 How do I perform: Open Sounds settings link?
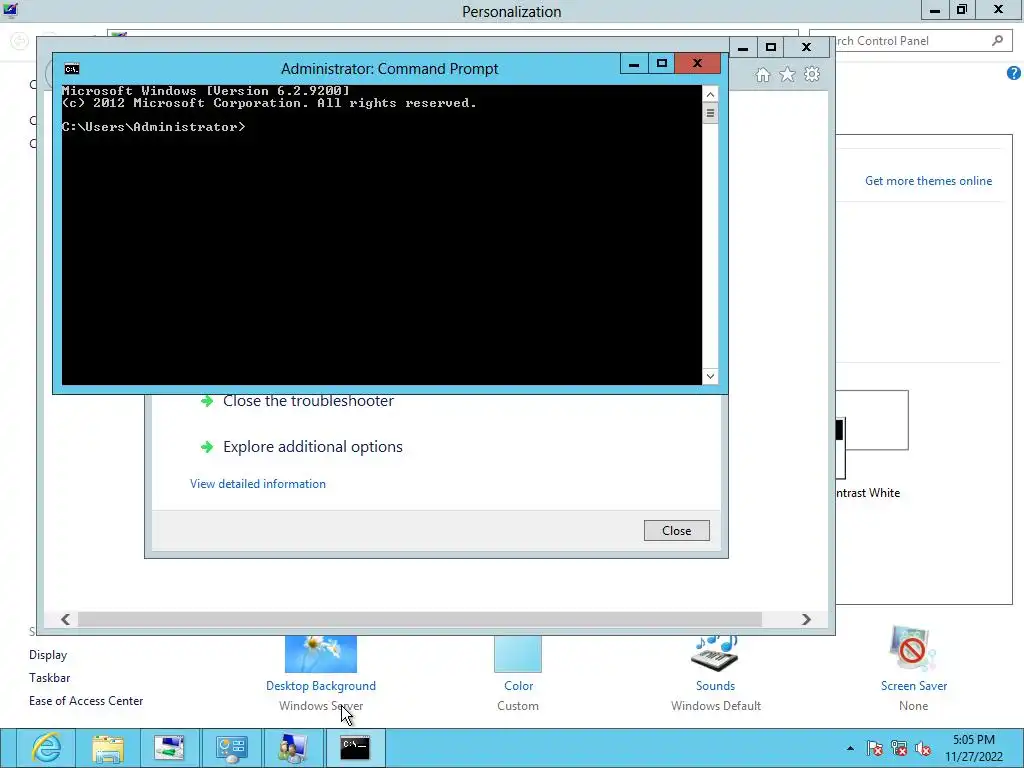[715, 686]
